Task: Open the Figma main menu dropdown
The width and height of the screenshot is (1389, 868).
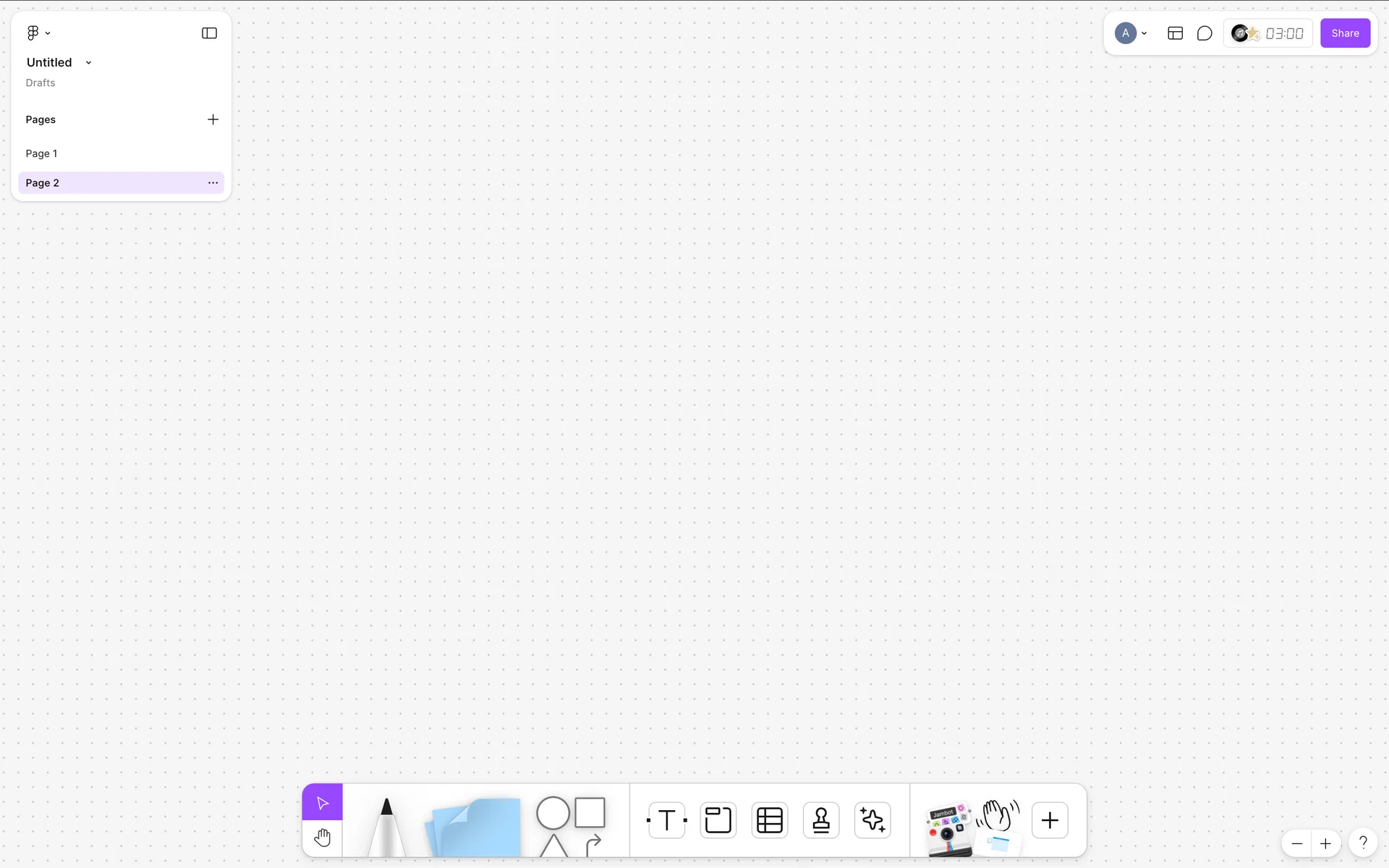Action: (38, 33)
